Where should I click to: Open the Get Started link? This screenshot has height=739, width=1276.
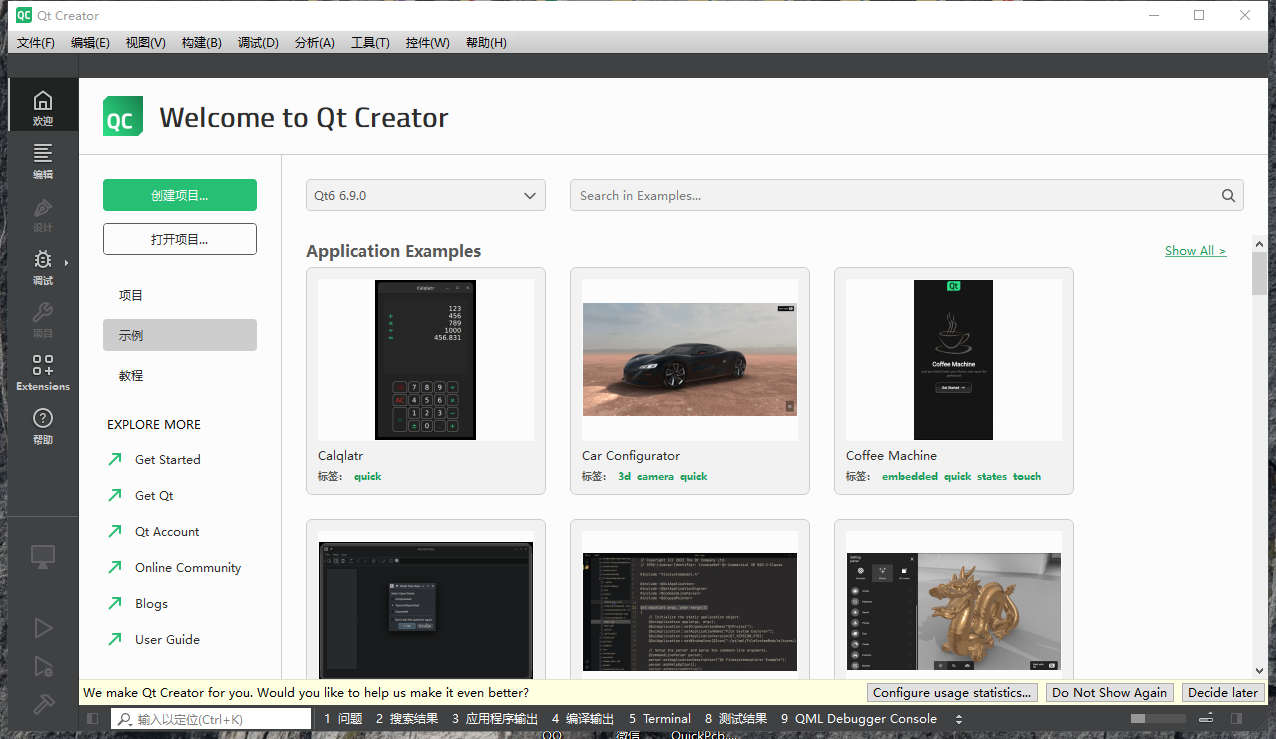point(168,460)
